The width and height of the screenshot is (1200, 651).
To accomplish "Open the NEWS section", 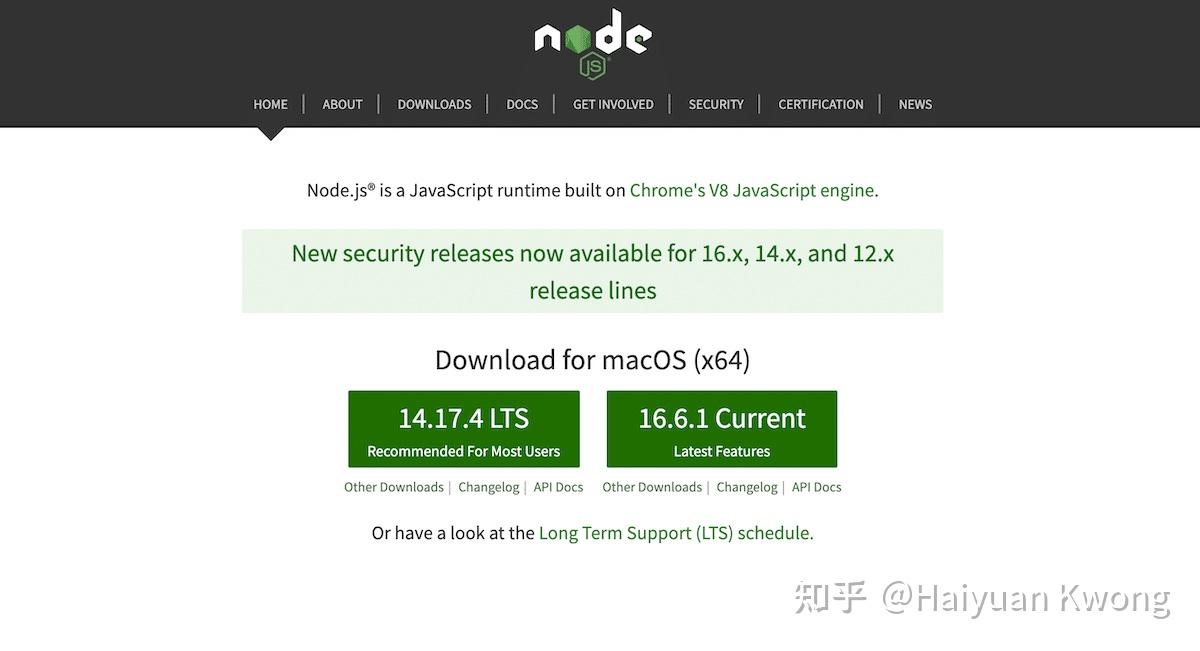I will point(915,104).
